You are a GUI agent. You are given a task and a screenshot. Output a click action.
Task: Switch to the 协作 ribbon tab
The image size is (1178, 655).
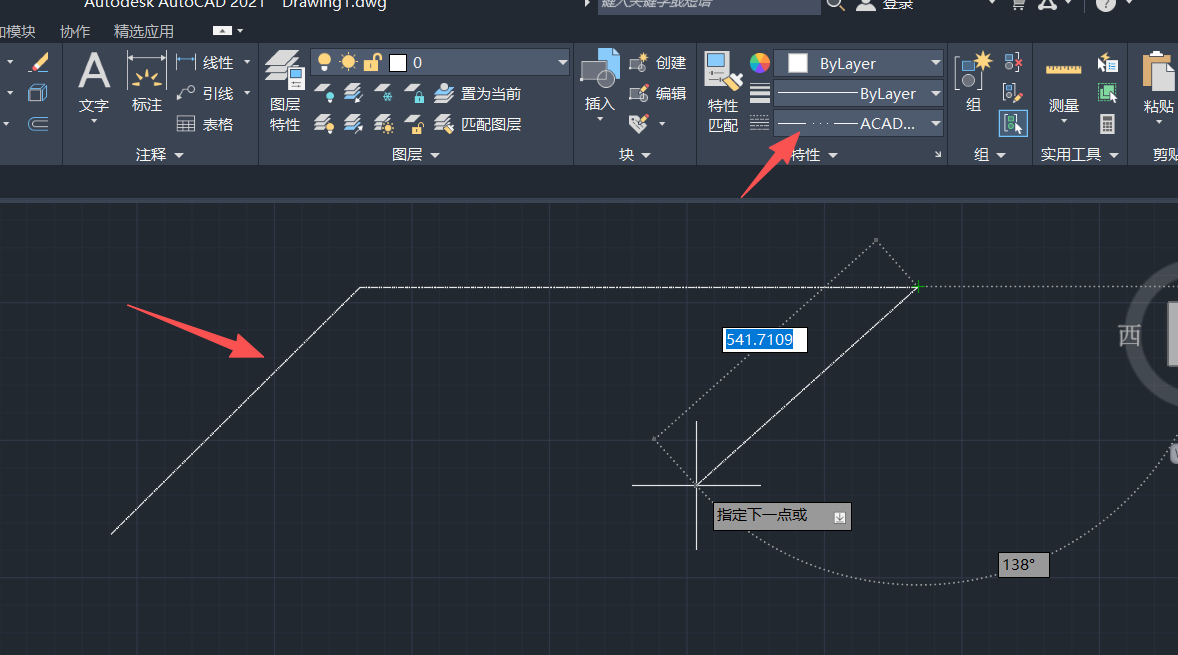pos(75,31)
